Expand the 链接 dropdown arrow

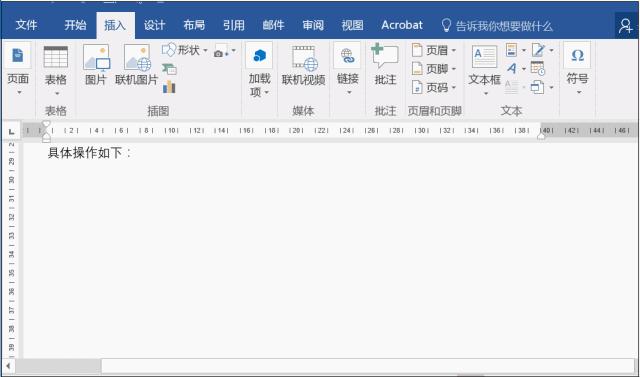(x=349, y=93)
